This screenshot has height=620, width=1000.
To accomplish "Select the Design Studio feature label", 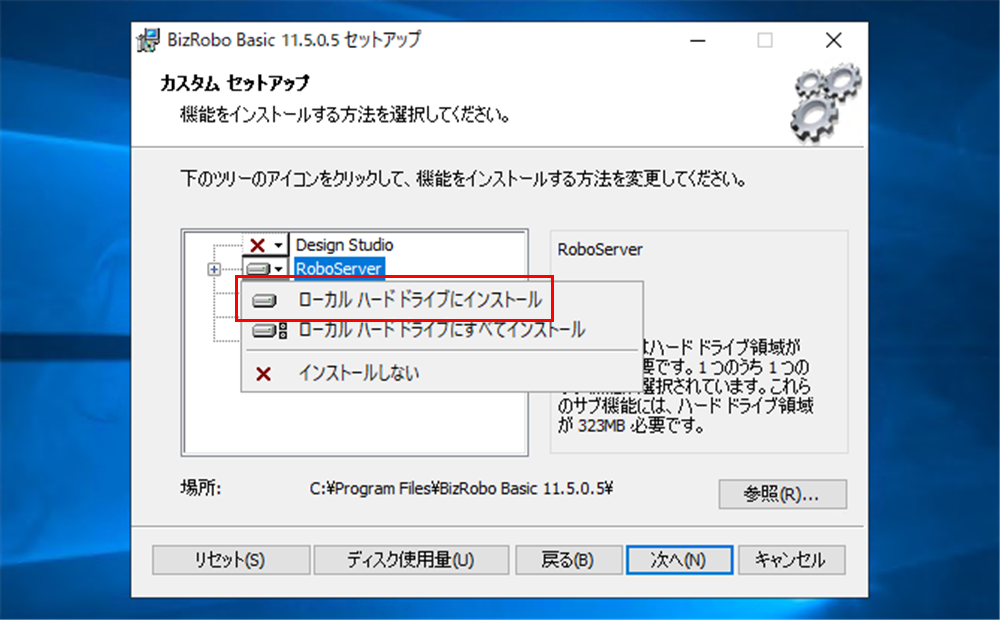I will 344,245.
